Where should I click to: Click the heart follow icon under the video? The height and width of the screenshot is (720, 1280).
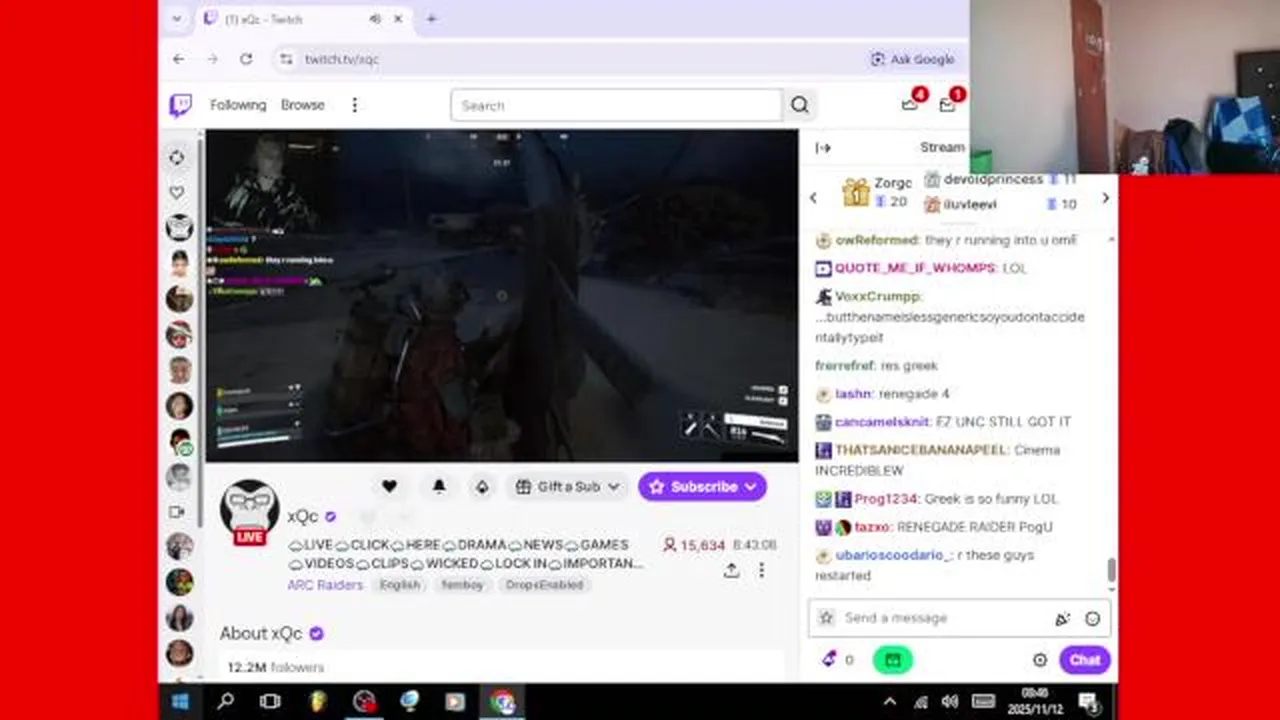389,486
